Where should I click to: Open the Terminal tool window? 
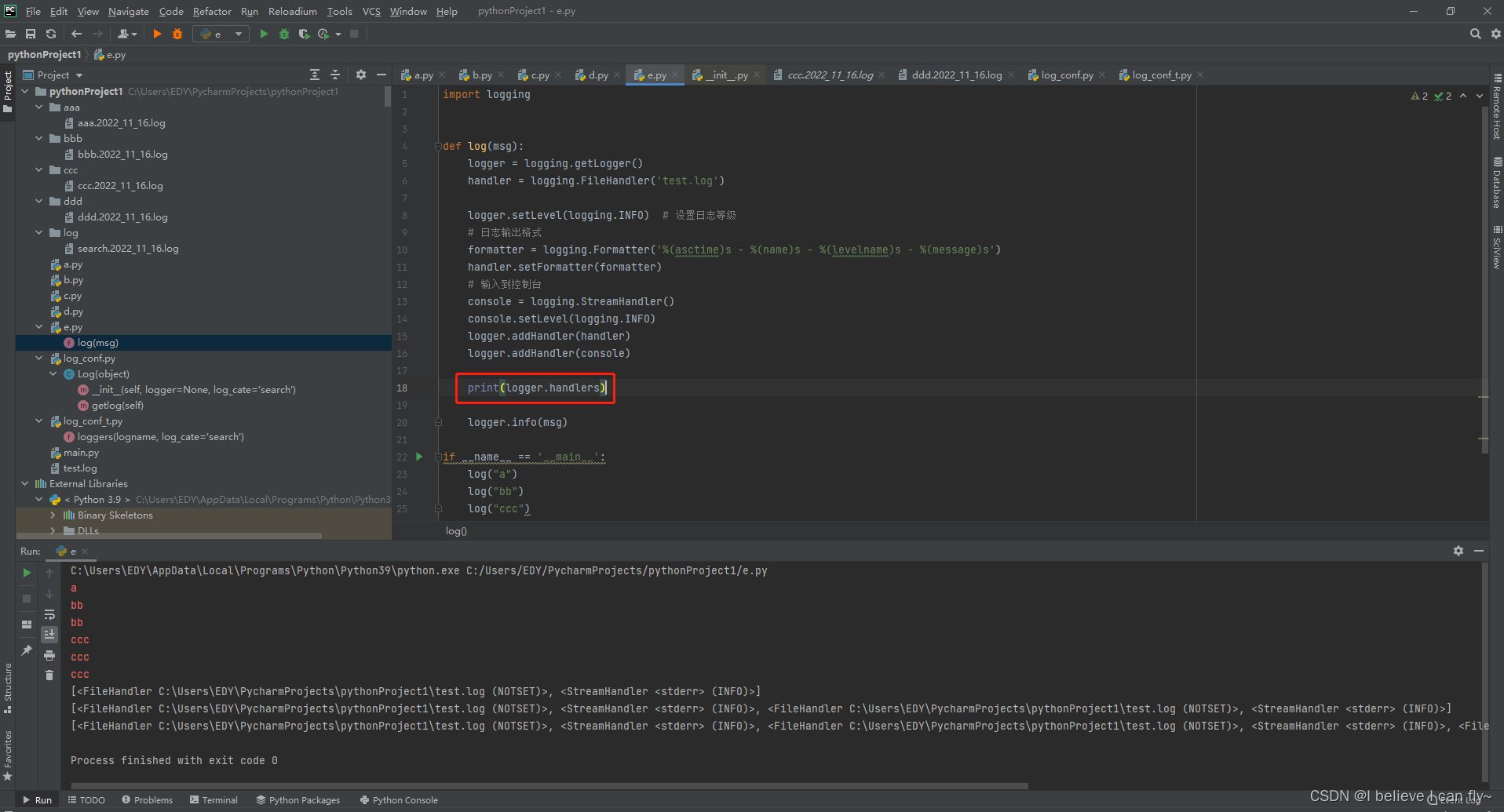214,800
